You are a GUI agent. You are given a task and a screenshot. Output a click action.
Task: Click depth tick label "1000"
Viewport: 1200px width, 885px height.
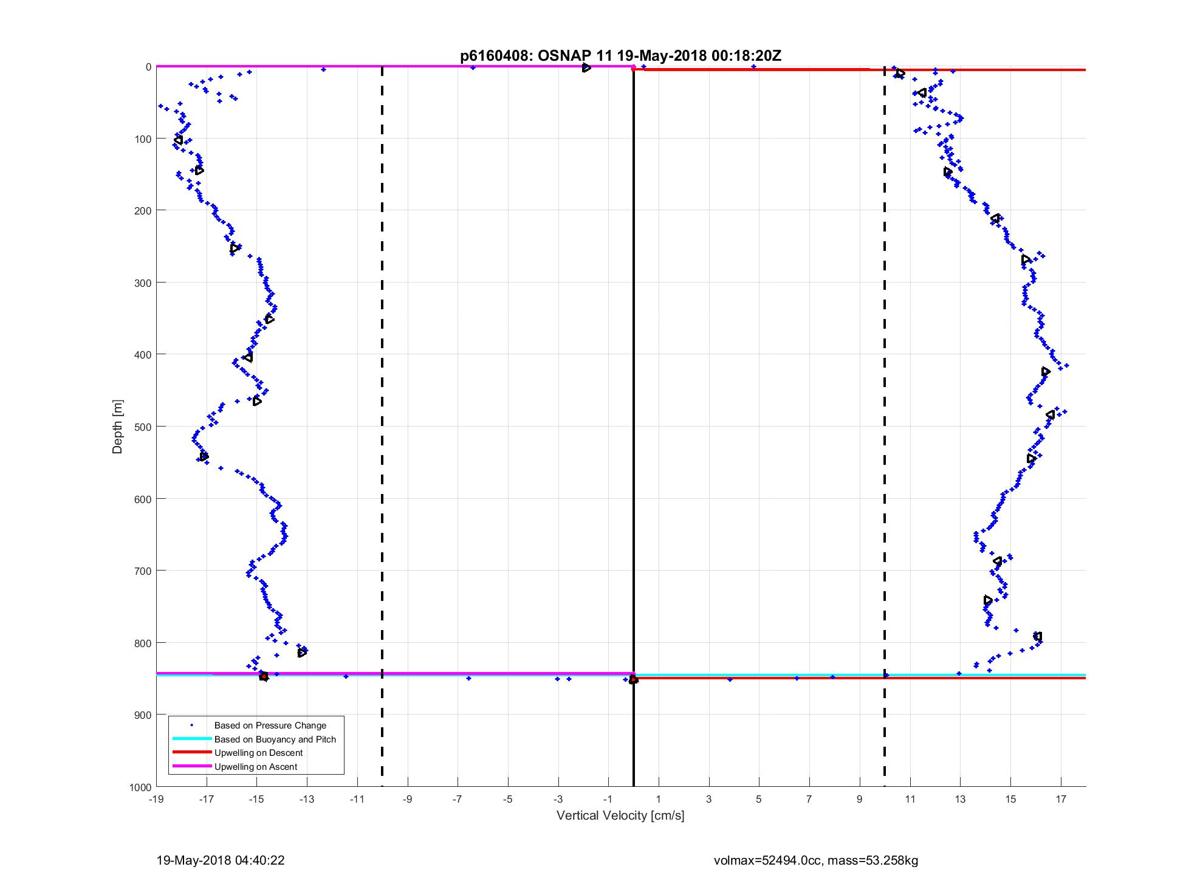(140, 787)
